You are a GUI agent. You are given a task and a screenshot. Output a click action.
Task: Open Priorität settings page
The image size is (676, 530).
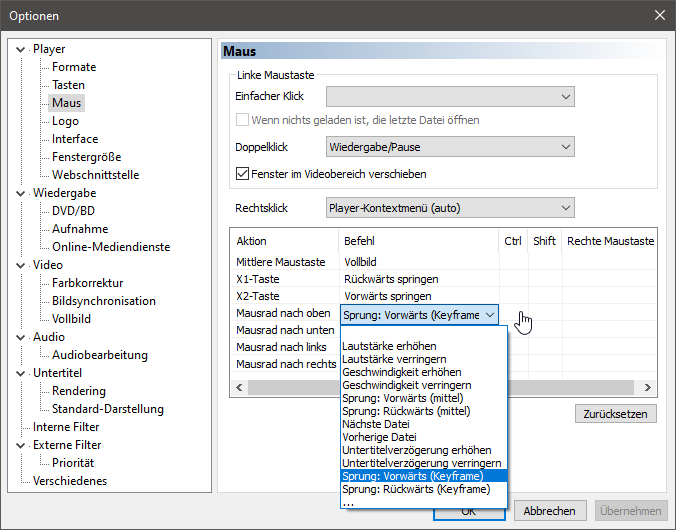pos(73,463)
